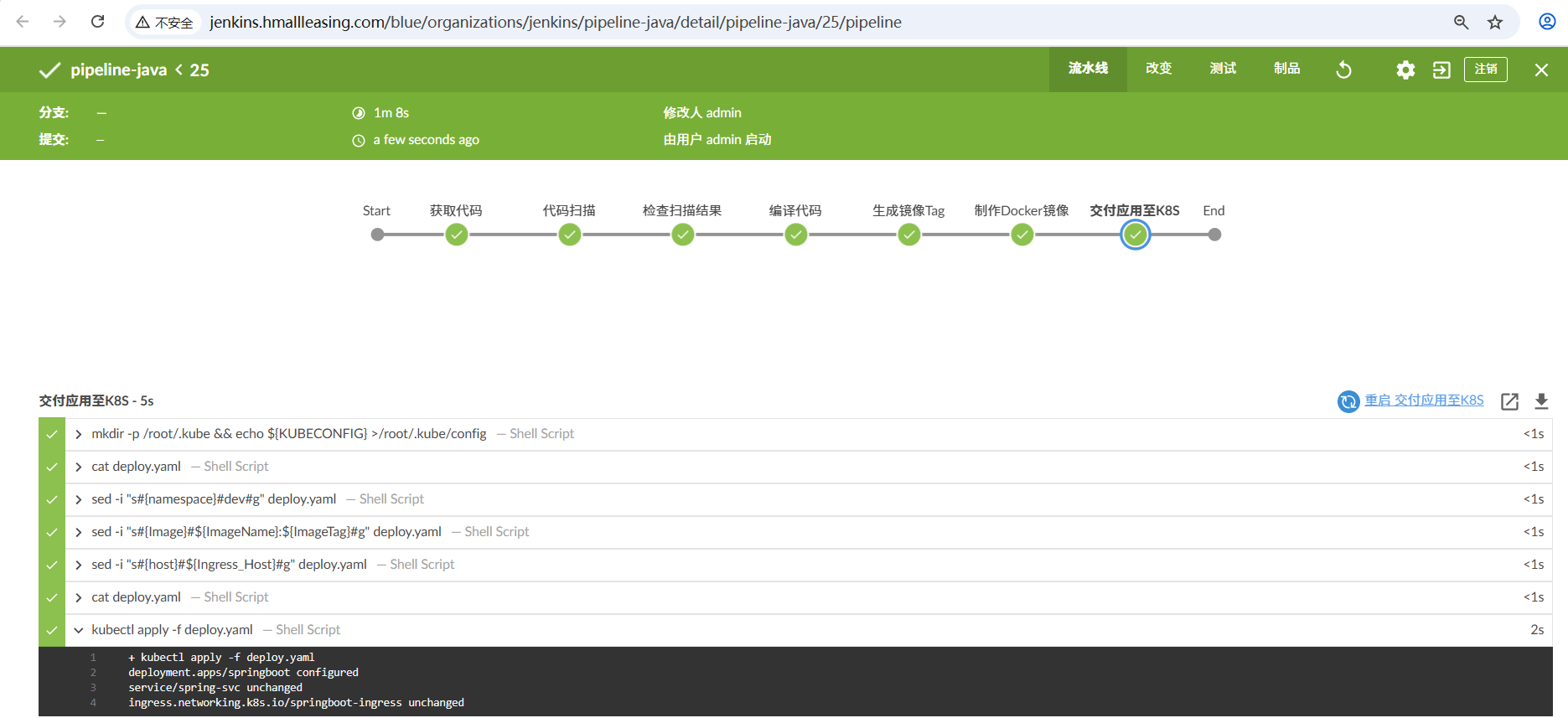Click the go to classic view icon

(1441, 70)
